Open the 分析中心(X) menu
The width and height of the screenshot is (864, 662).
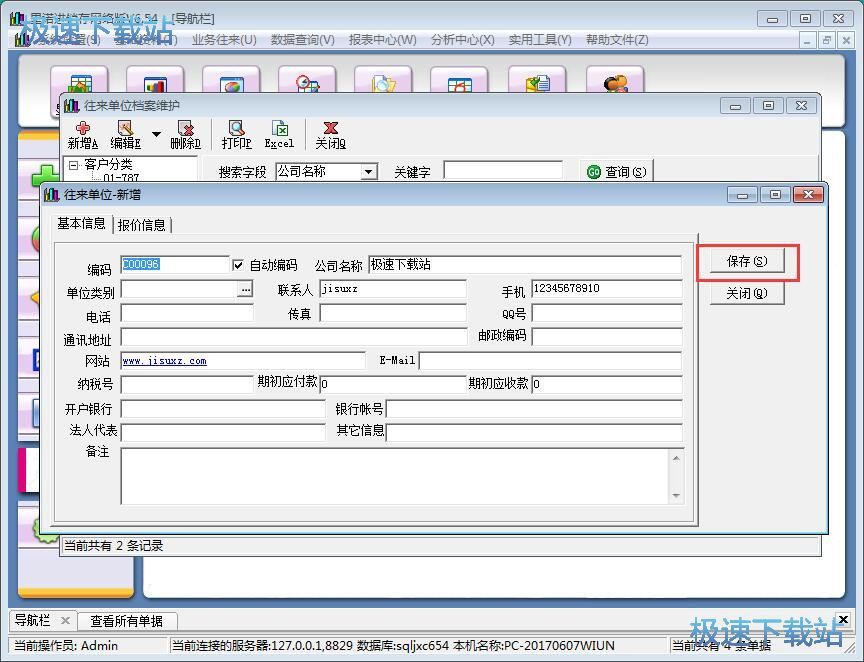pyautogui.click(x=462, y=40)
